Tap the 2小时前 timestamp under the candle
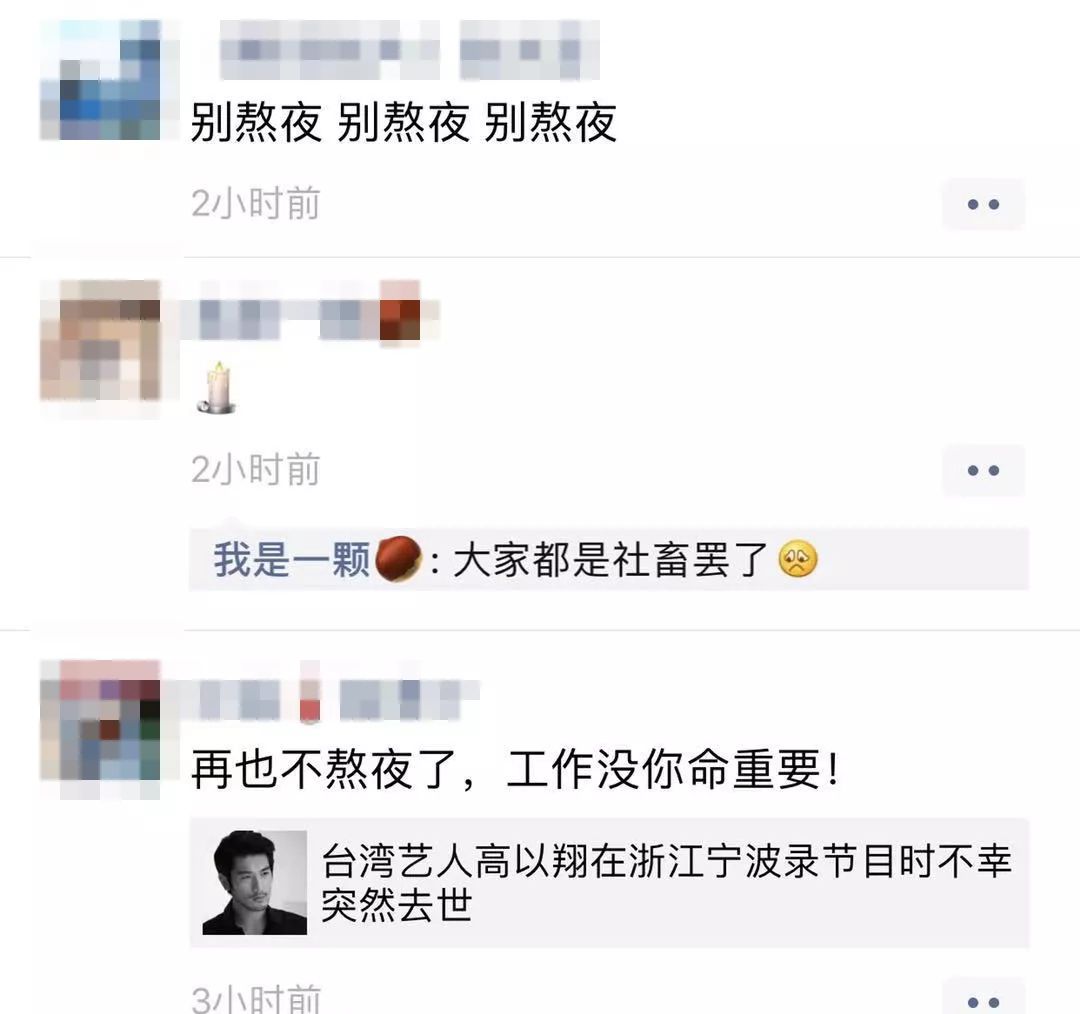This screenshot has height=1014, width=1080. click(256, 470)
